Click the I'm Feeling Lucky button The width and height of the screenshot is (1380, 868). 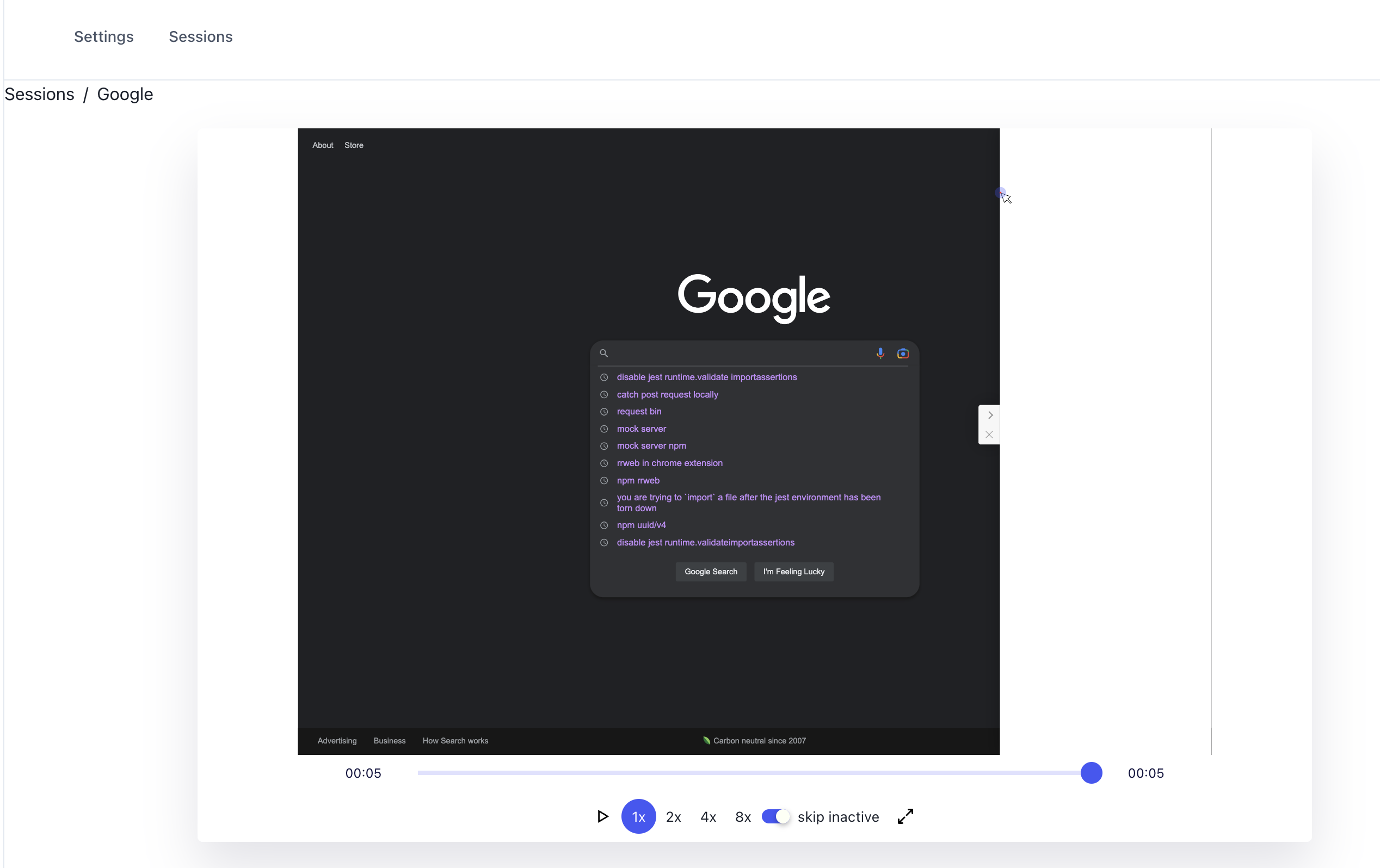pos(793,571)
